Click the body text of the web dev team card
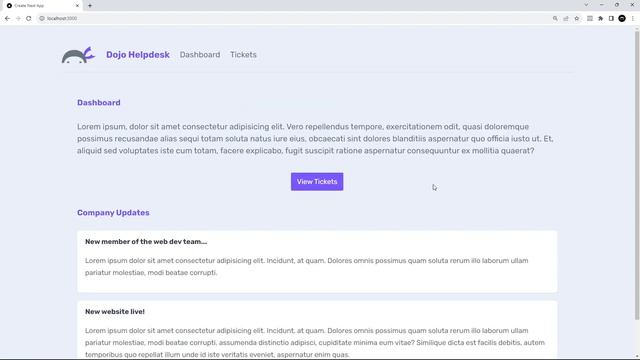640x360 pixels. (x=307, y=267)
